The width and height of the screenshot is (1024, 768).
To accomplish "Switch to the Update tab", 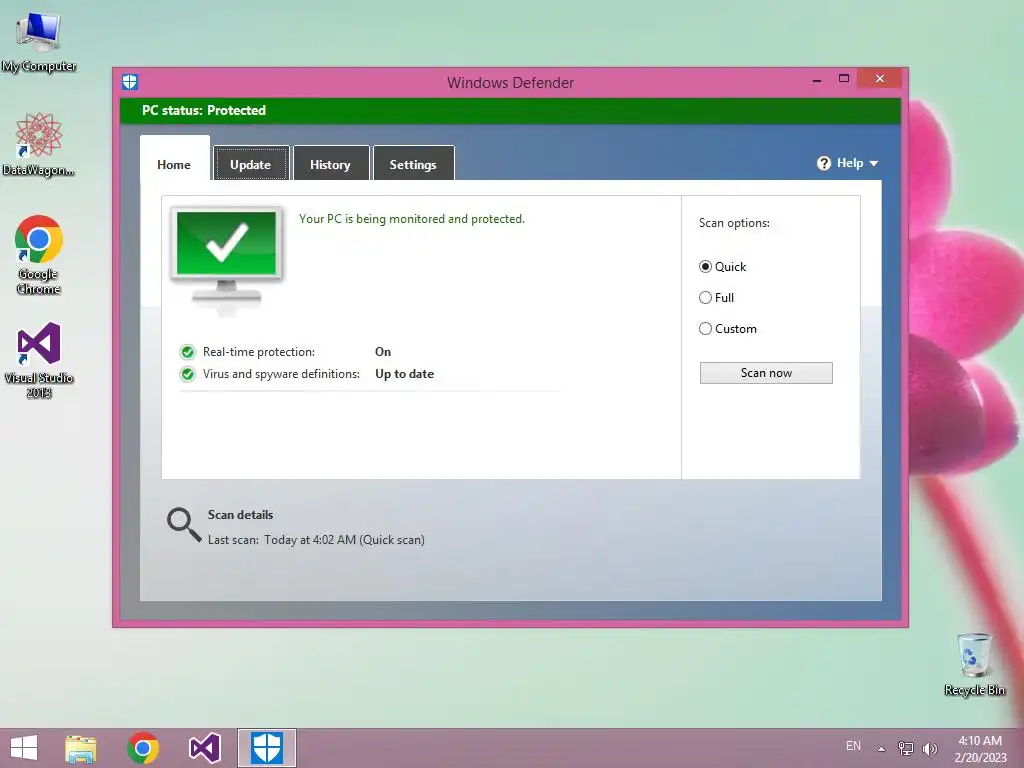I will [251, 165].
